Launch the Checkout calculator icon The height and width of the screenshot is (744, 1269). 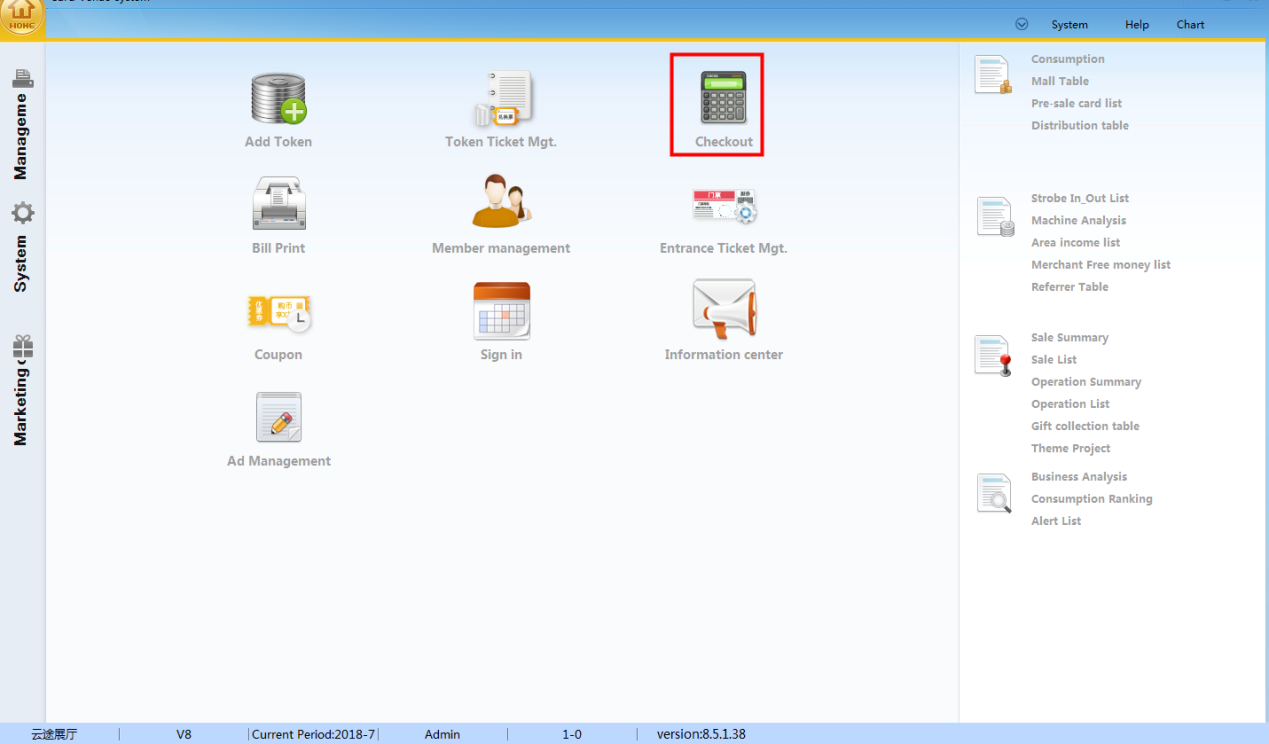coord(724,98)
